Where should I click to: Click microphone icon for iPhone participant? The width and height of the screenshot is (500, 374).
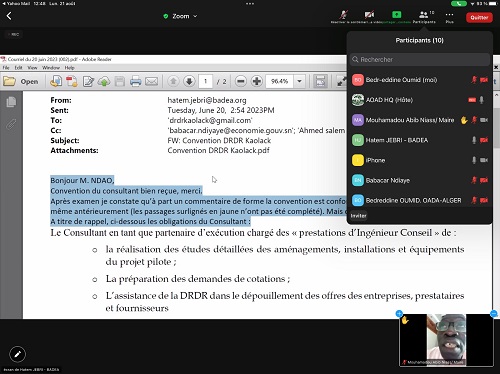pyautogui.click(x=474, y=160)
